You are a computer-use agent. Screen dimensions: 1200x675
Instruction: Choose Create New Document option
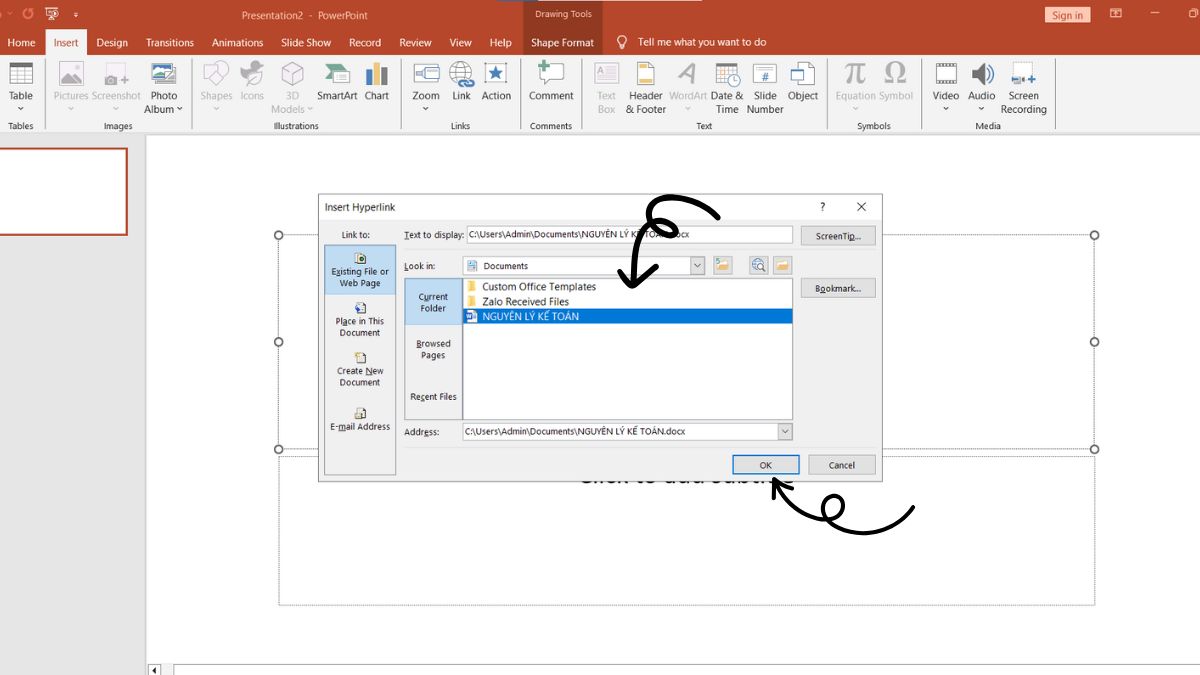pos(360,369)
